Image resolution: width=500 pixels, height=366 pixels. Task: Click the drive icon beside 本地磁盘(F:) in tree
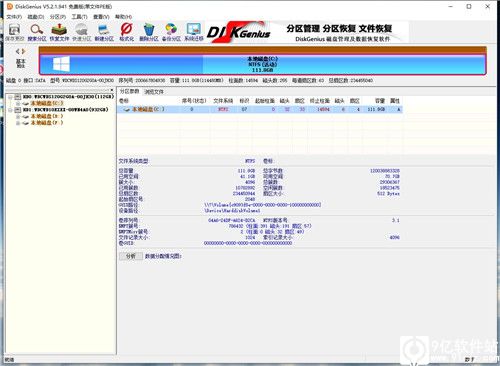pos(26,123)
